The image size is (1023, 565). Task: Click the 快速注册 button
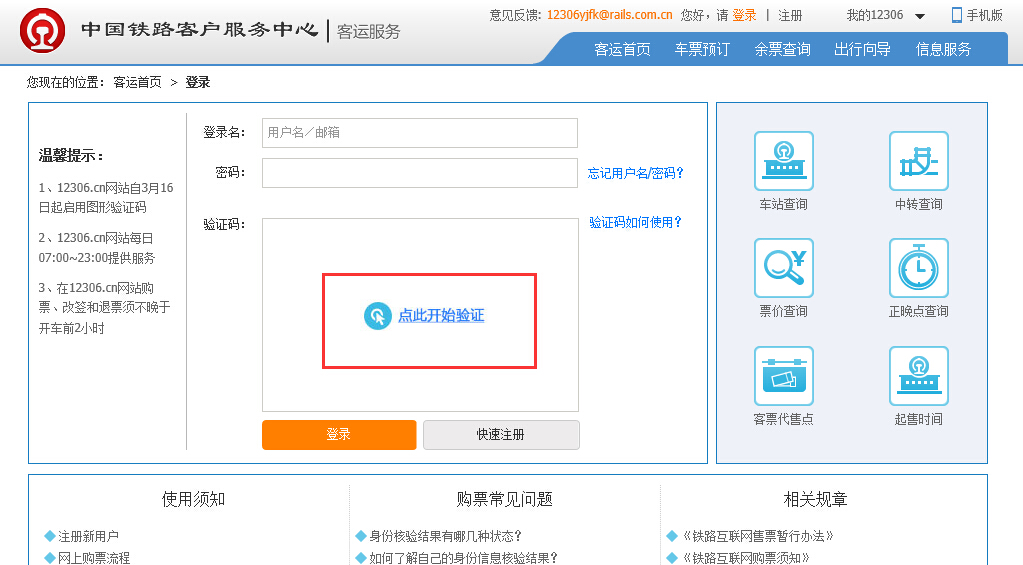[x=501, y=435]
